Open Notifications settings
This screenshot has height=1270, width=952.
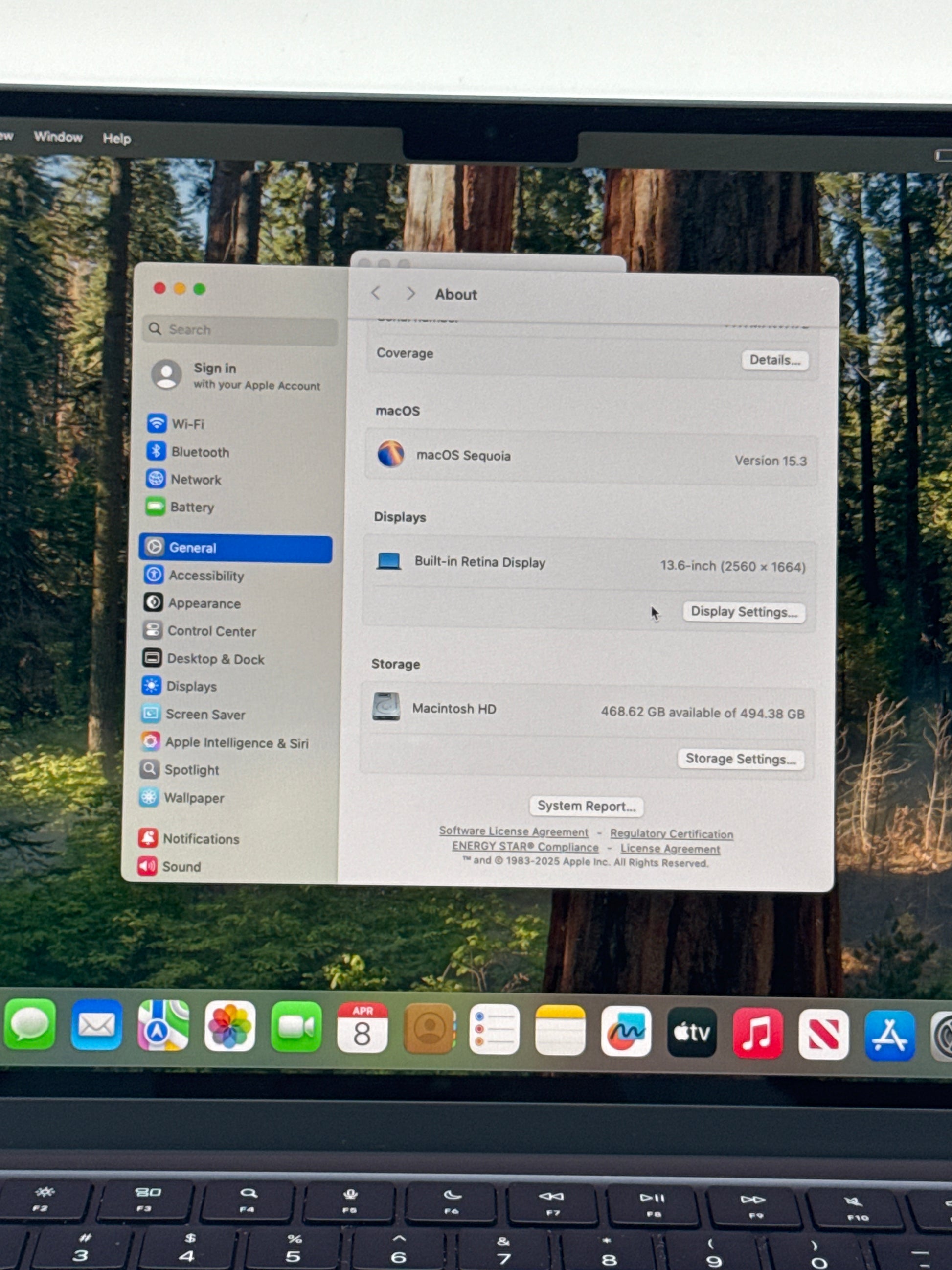[200, 839]
